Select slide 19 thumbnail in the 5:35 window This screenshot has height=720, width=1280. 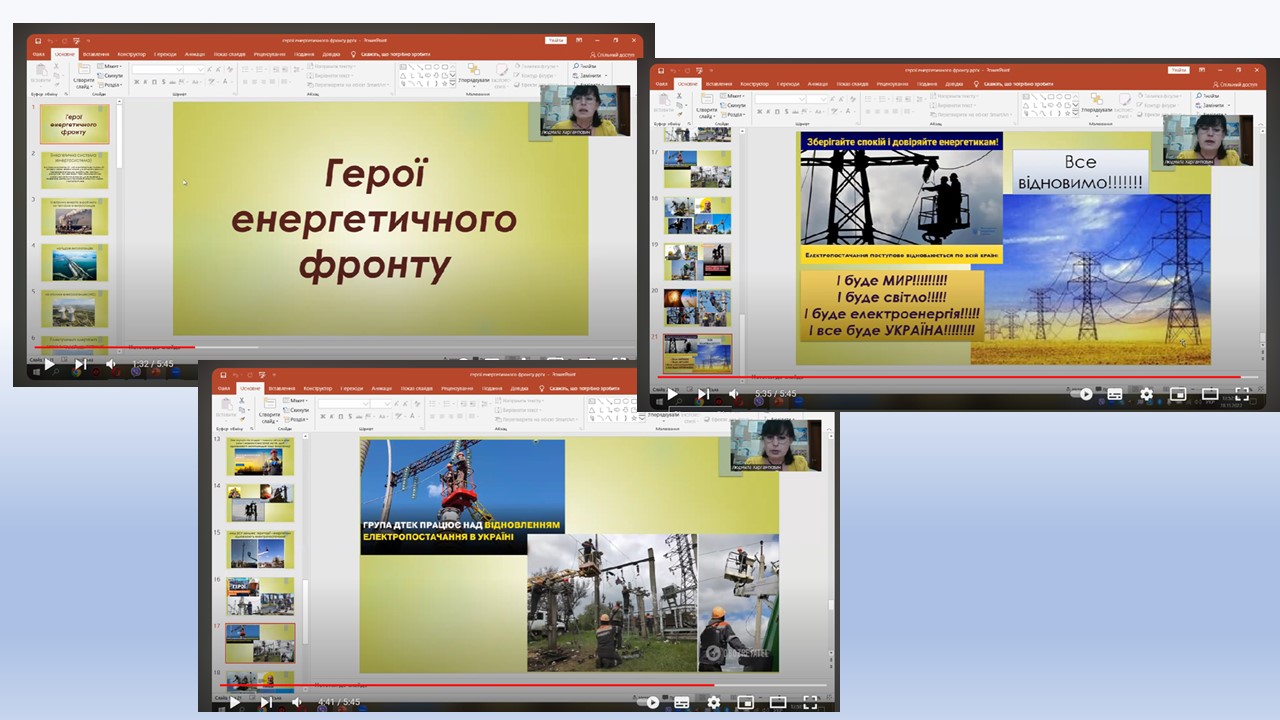(698, 262)
